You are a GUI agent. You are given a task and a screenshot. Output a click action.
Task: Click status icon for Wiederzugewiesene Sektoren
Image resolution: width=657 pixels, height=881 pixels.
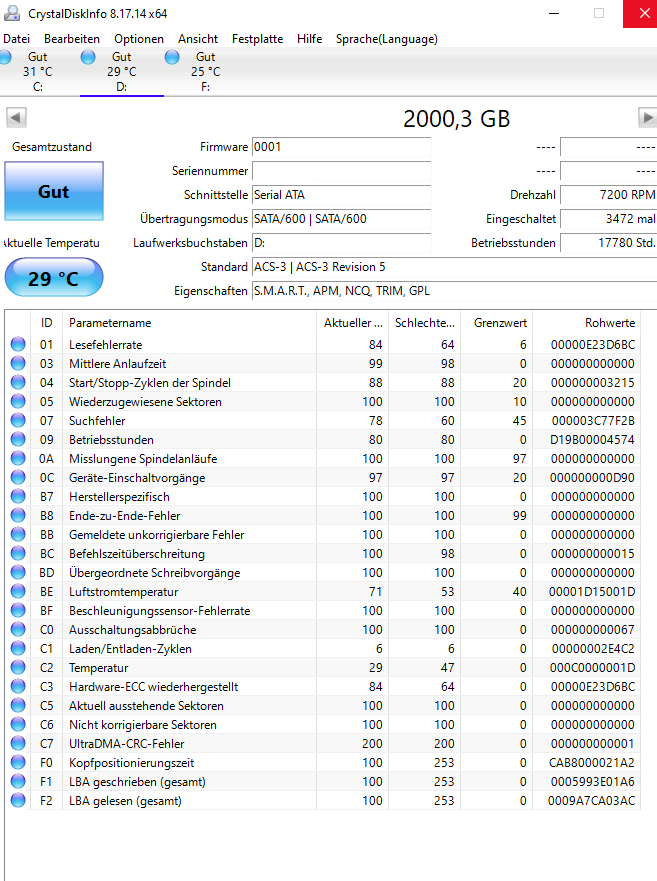[x=18, y=401]
